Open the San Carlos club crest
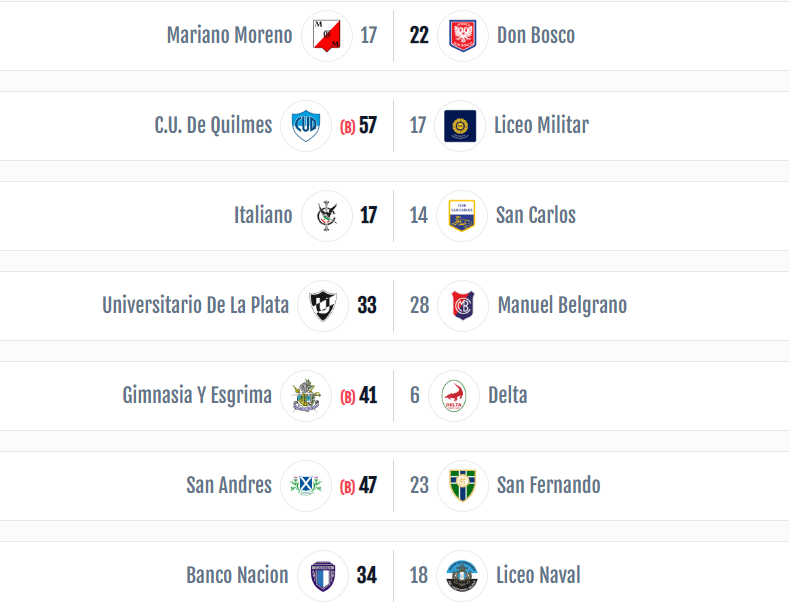The height and width of the screenshot is (604, 789). coord(461,216)
